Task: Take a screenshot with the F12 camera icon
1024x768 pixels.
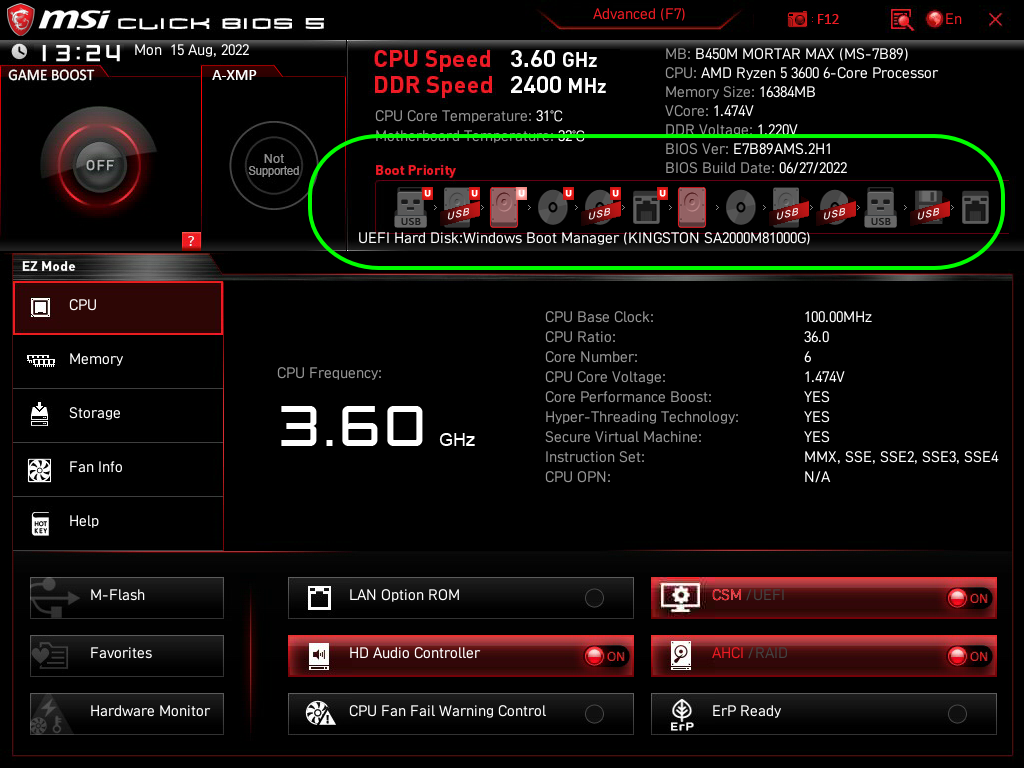Action: pos(797,20)
